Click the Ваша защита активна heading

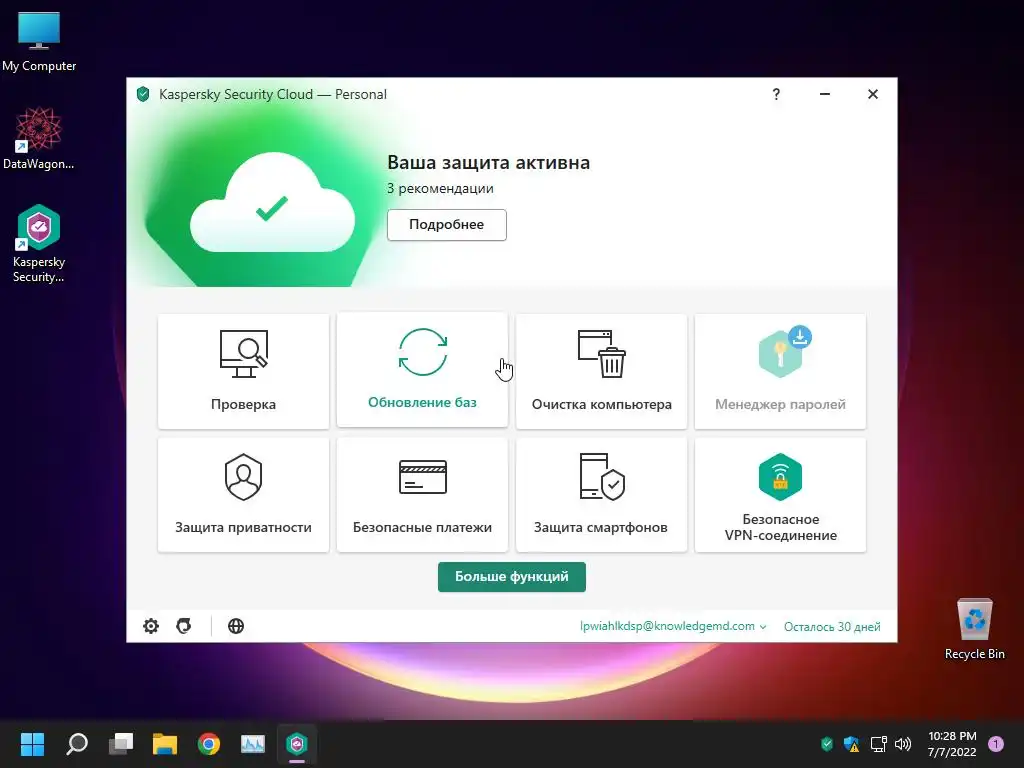[x=488, y=162]
